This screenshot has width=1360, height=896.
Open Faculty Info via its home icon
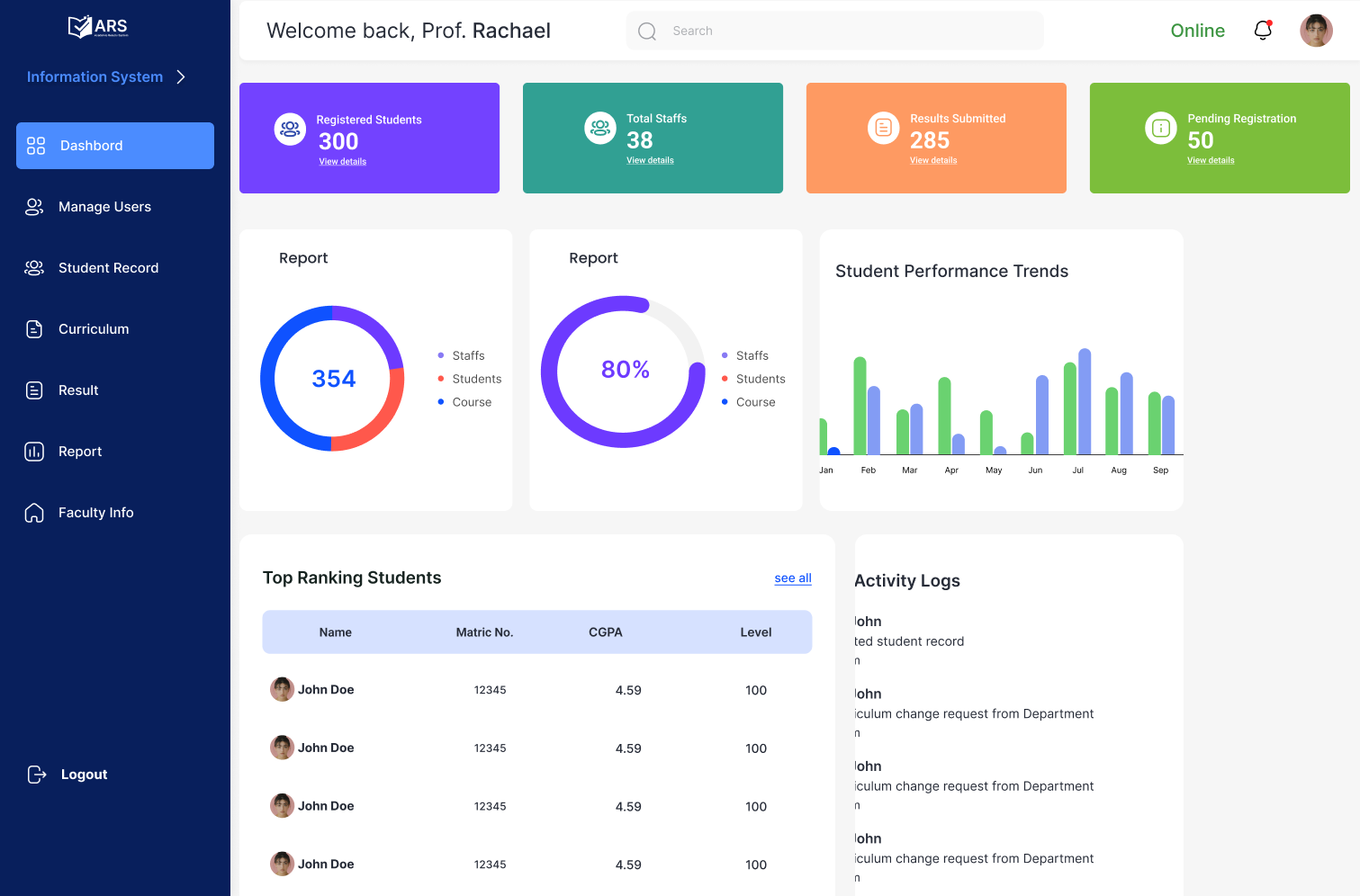click(34, 512)
